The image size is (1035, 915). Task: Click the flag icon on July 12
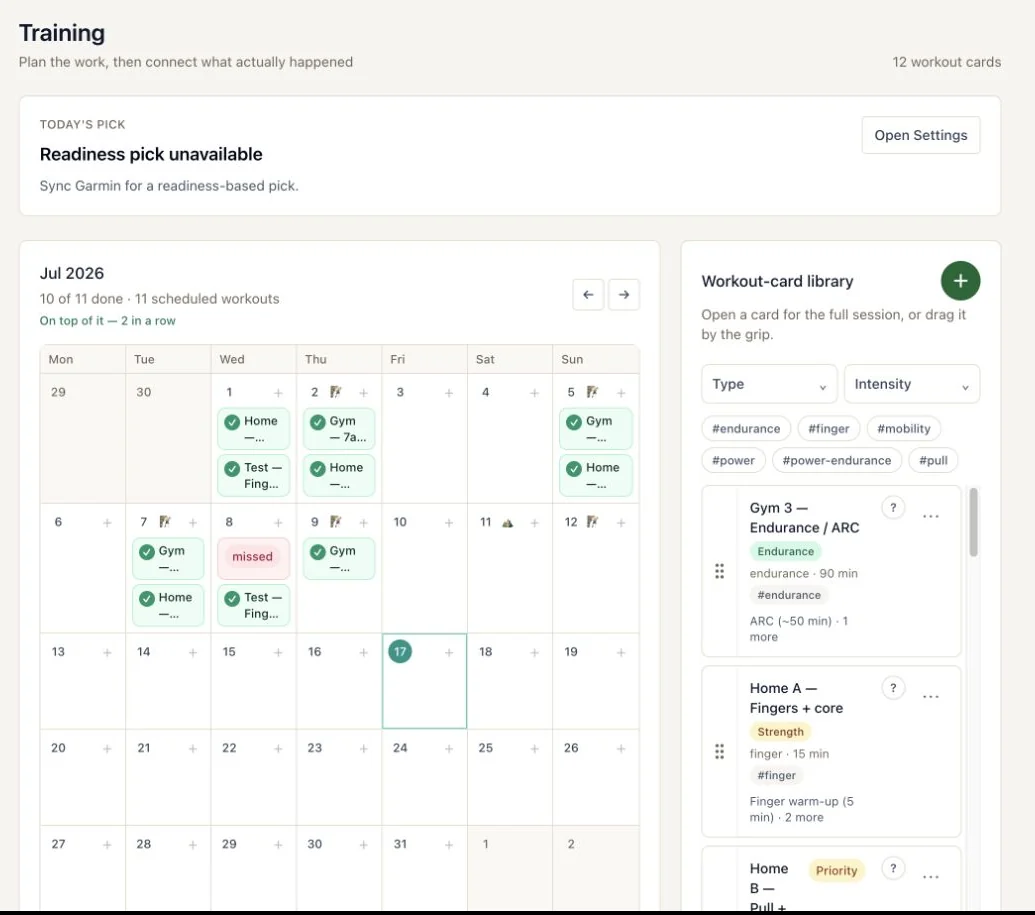[x=592, y=522]
